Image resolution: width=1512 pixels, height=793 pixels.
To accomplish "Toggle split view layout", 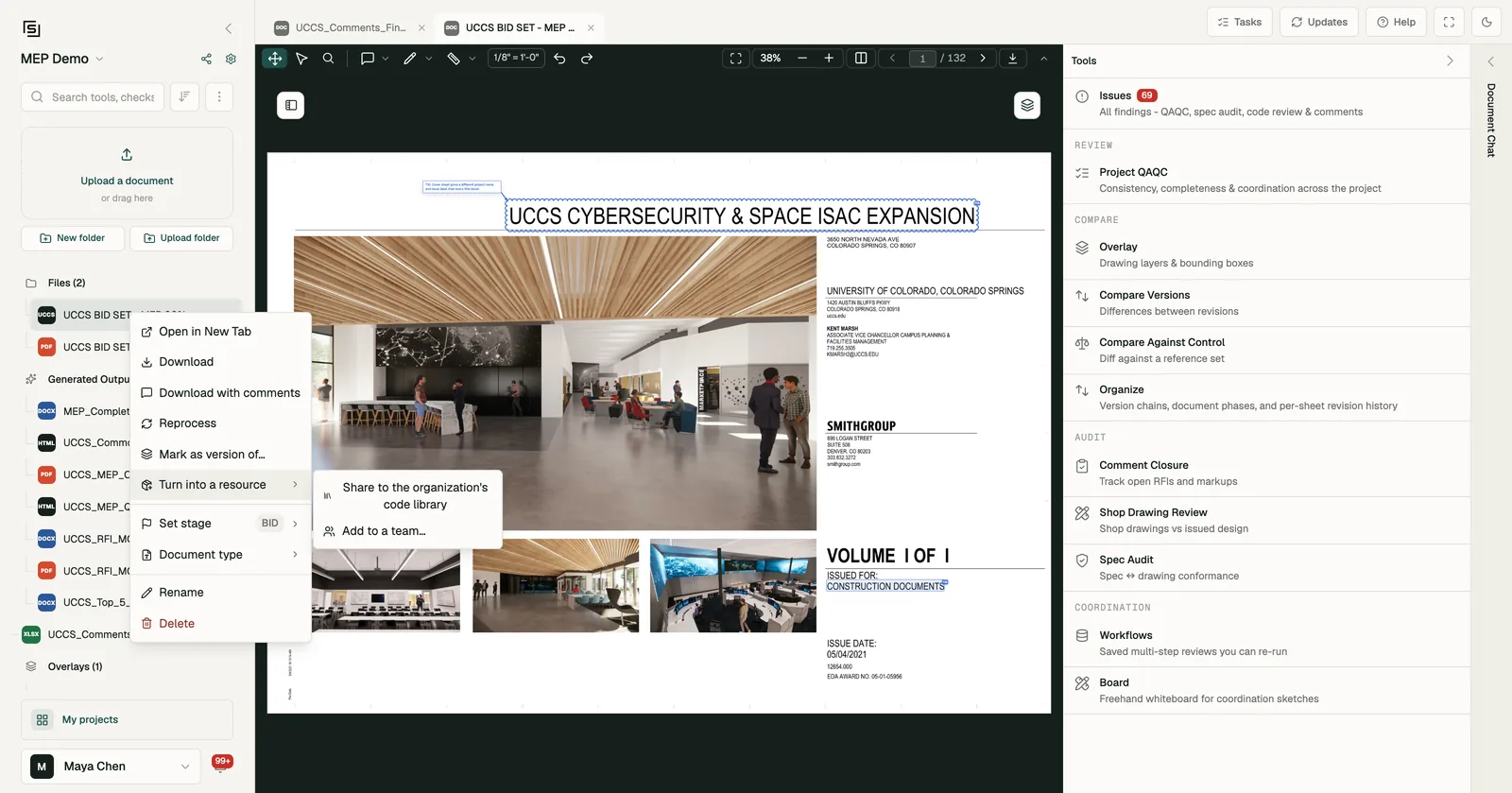I will [x=861, y=59].
